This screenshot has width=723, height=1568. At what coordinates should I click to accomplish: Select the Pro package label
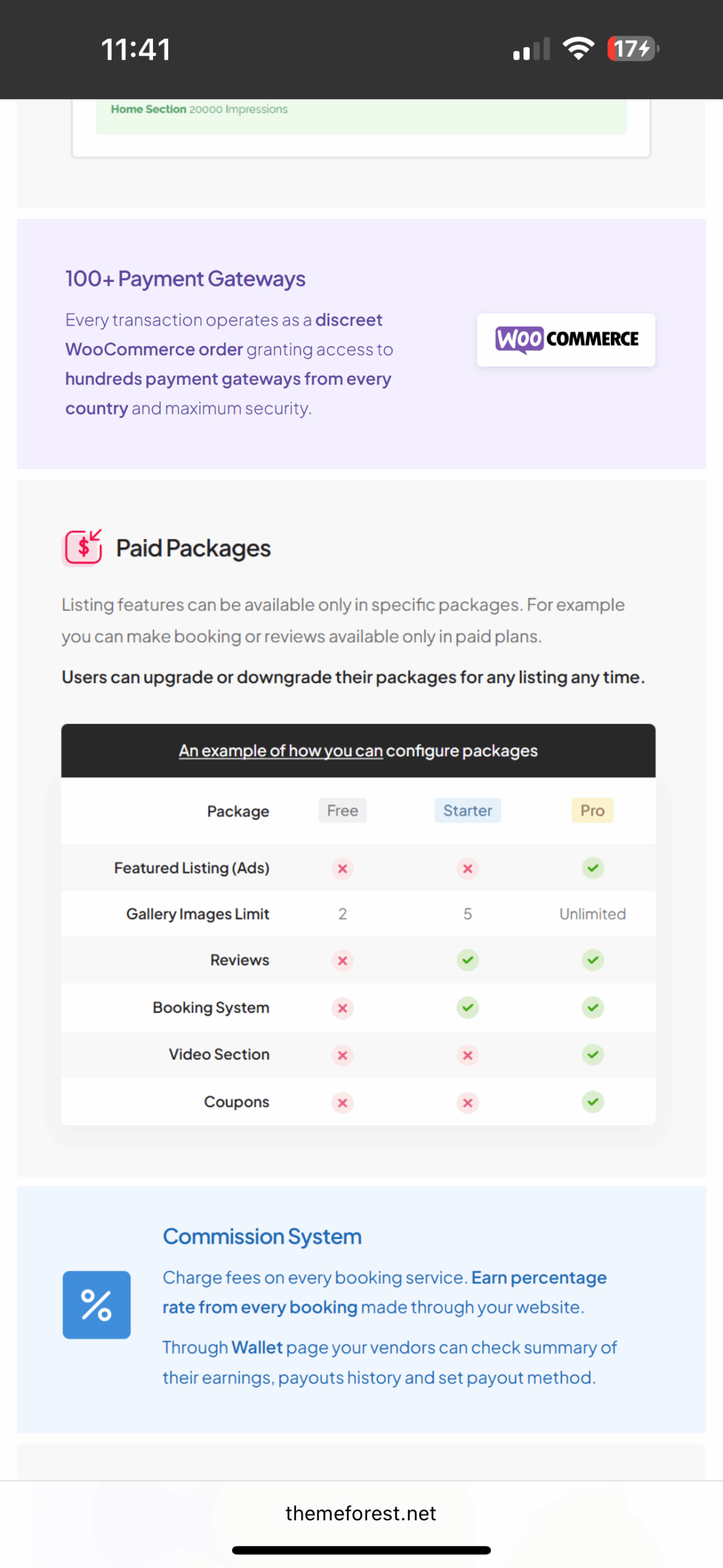click(592, 810)
